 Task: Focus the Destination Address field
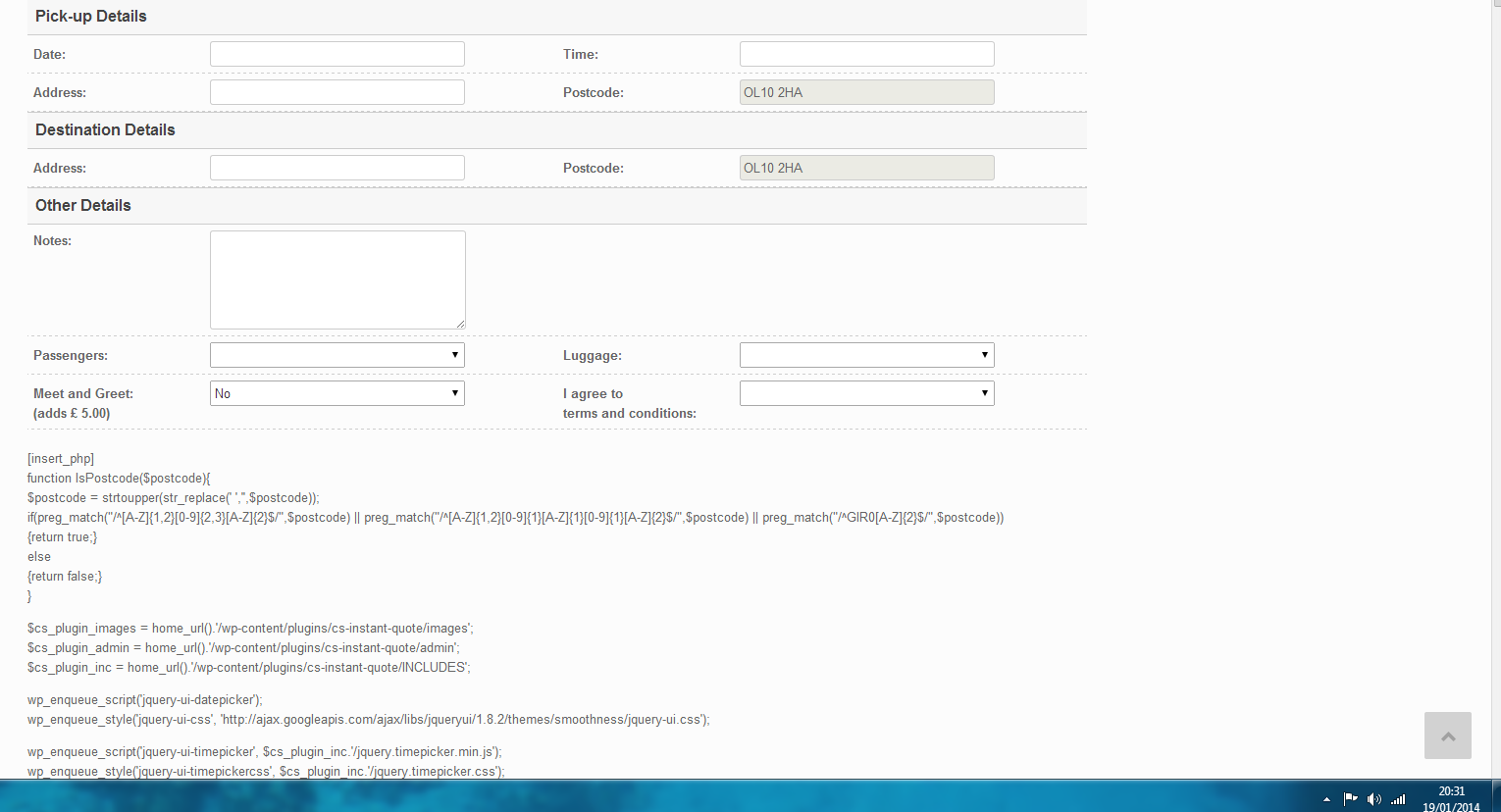(337, 168)
